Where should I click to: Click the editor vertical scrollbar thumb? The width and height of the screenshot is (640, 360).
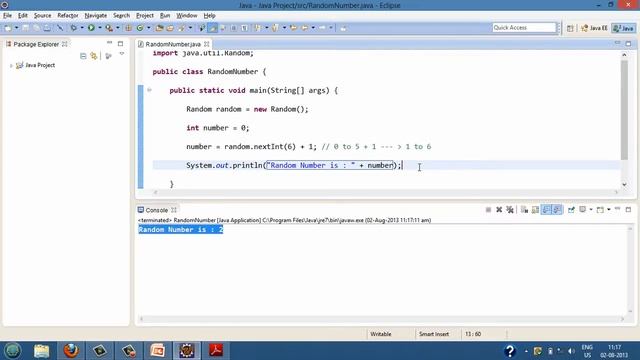[x=624, y=110]
